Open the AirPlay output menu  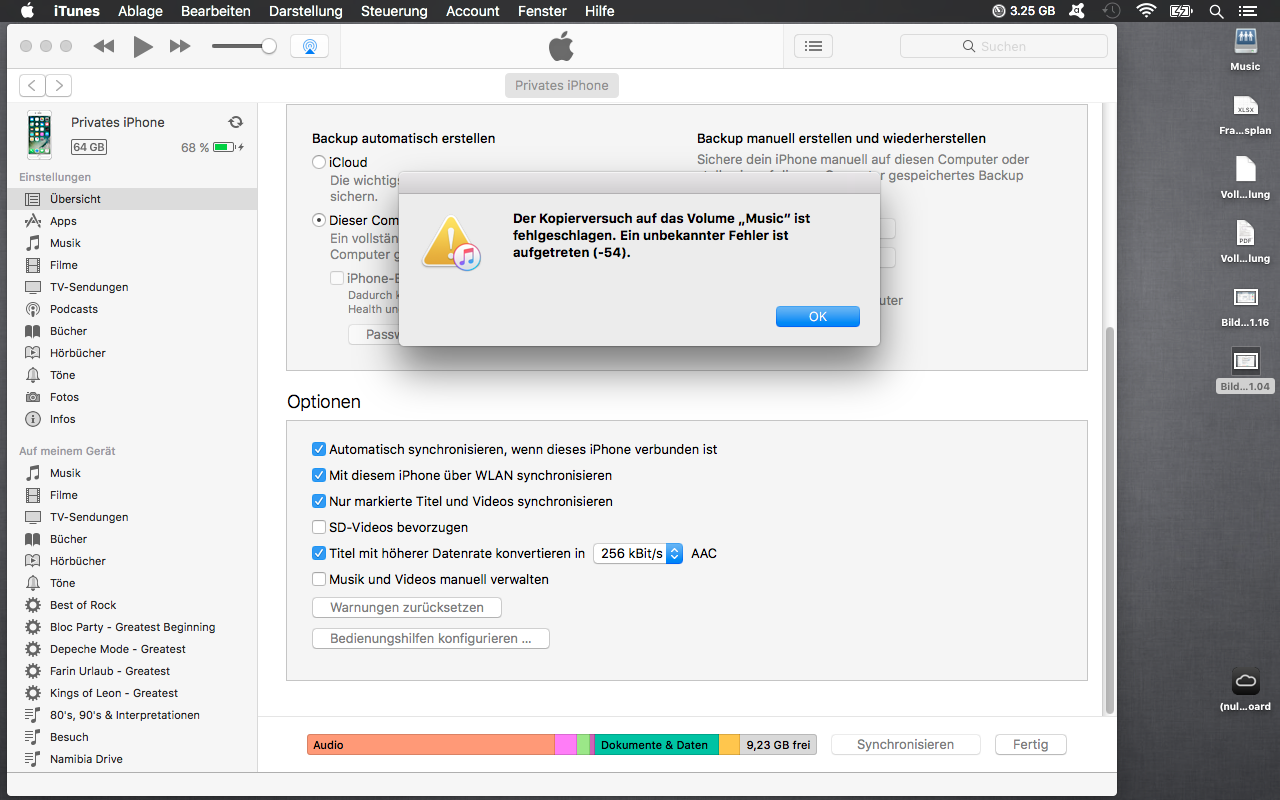tap(309, 46)
